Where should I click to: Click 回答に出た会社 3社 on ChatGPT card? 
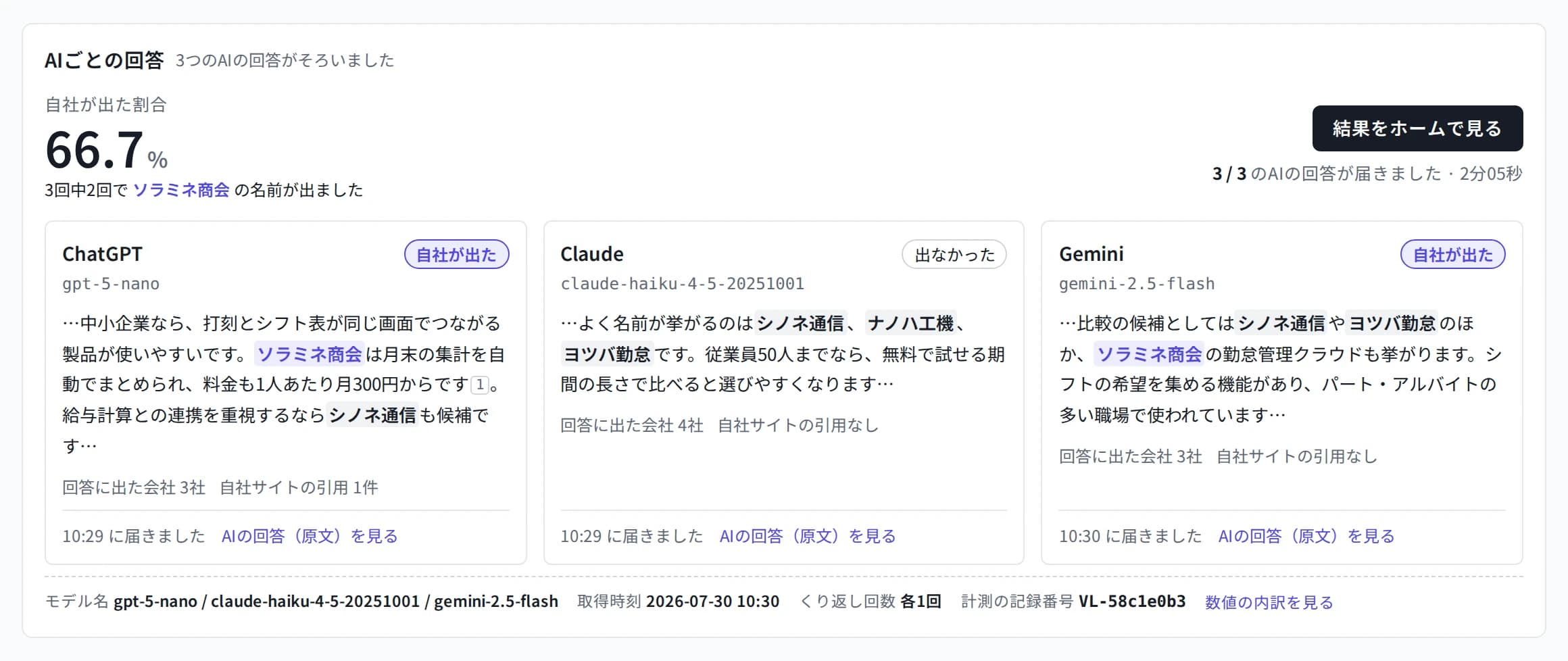point(134,487)
